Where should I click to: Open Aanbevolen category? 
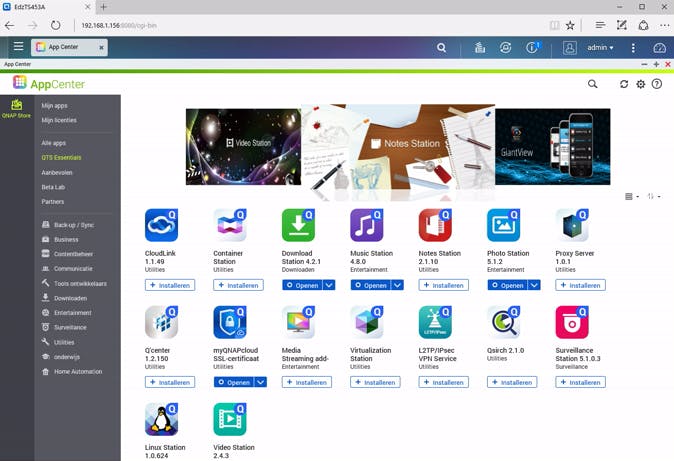click(x=57, y=172)
